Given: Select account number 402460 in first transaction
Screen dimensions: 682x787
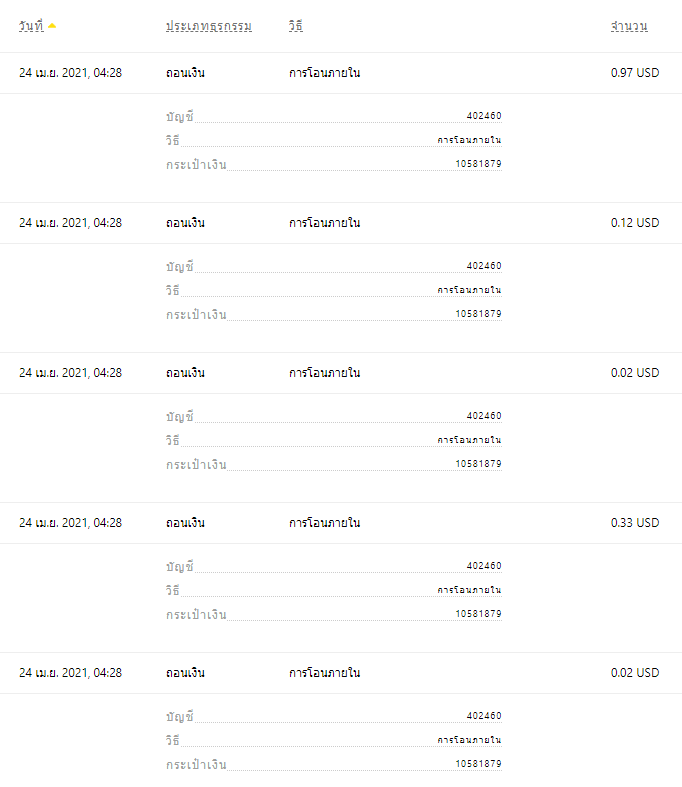Looking at the screenshot, I should point(484,116).
